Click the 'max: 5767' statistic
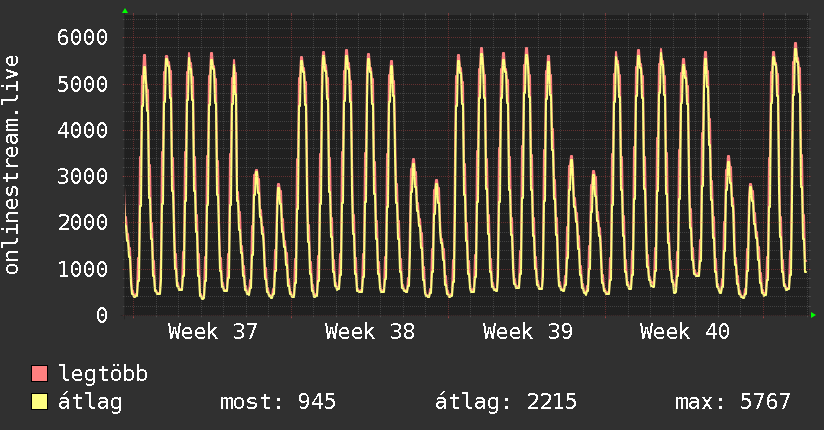 (733, 402)
